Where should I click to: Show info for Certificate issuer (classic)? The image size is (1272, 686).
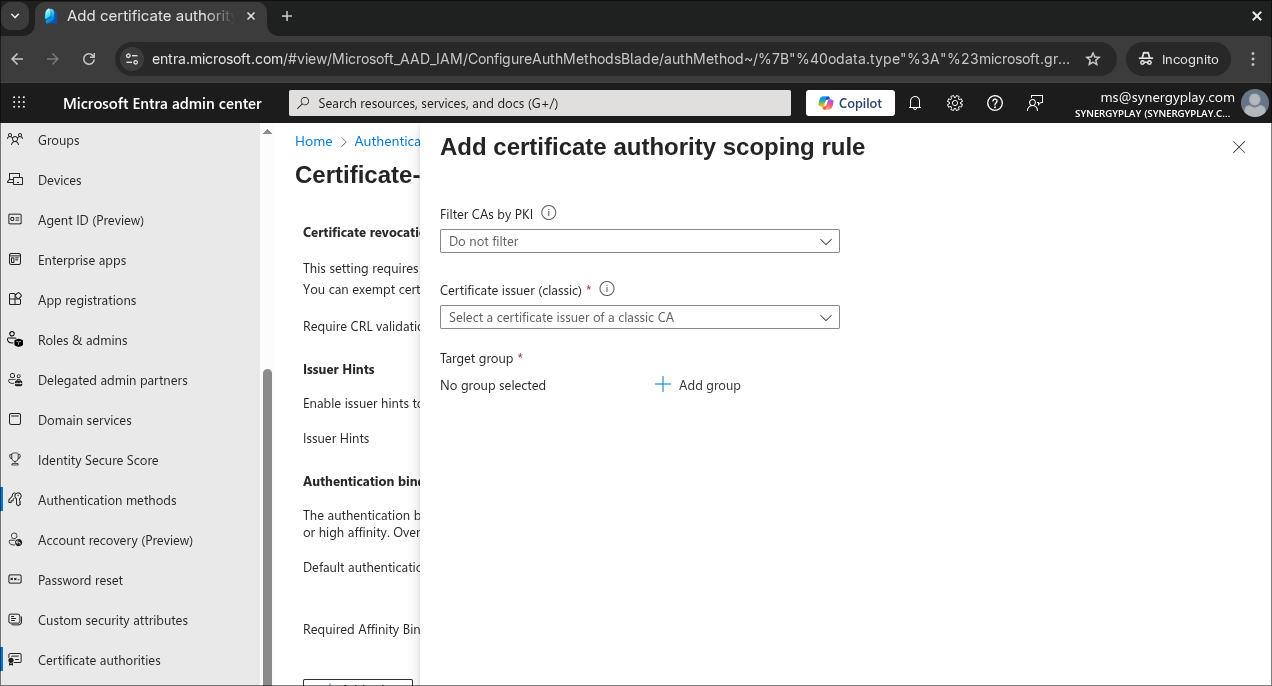[606, 289]
